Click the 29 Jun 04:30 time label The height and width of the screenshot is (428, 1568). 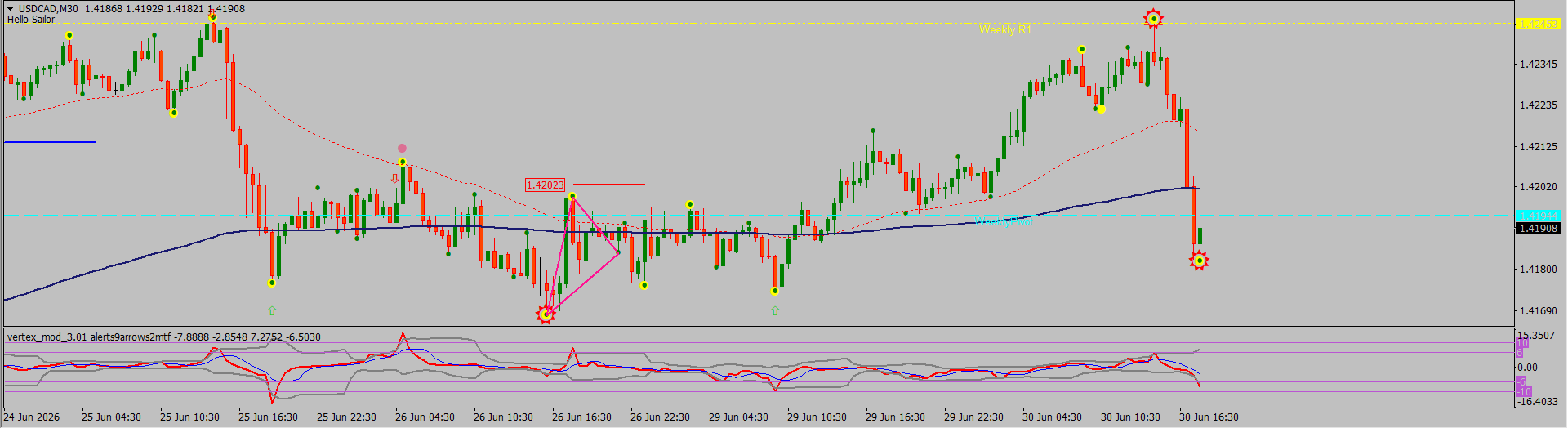click(738, 417)
